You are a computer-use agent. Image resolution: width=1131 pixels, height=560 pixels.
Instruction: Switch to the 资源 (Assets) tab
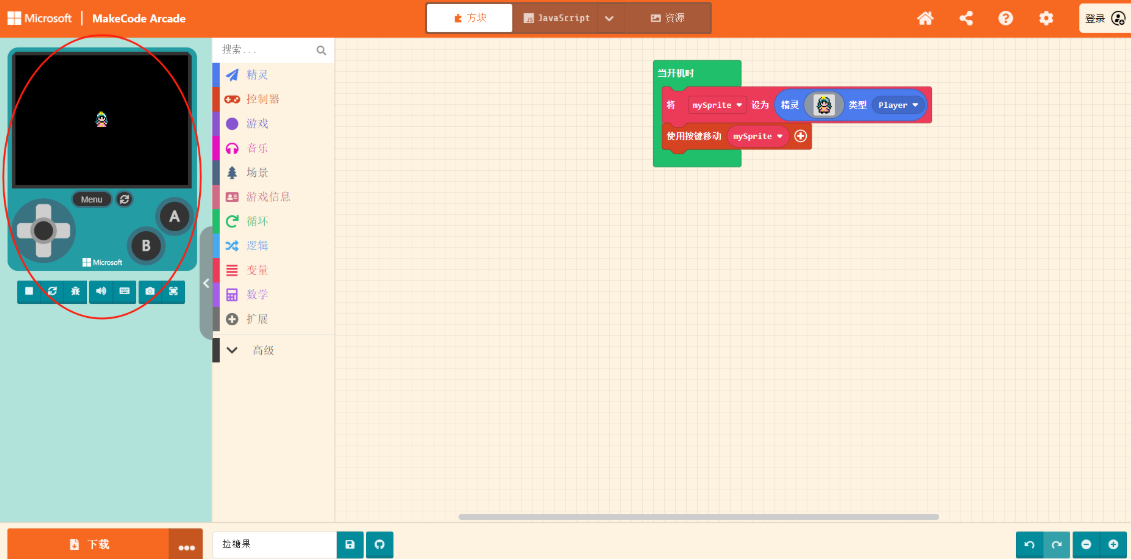click(668, 18)
